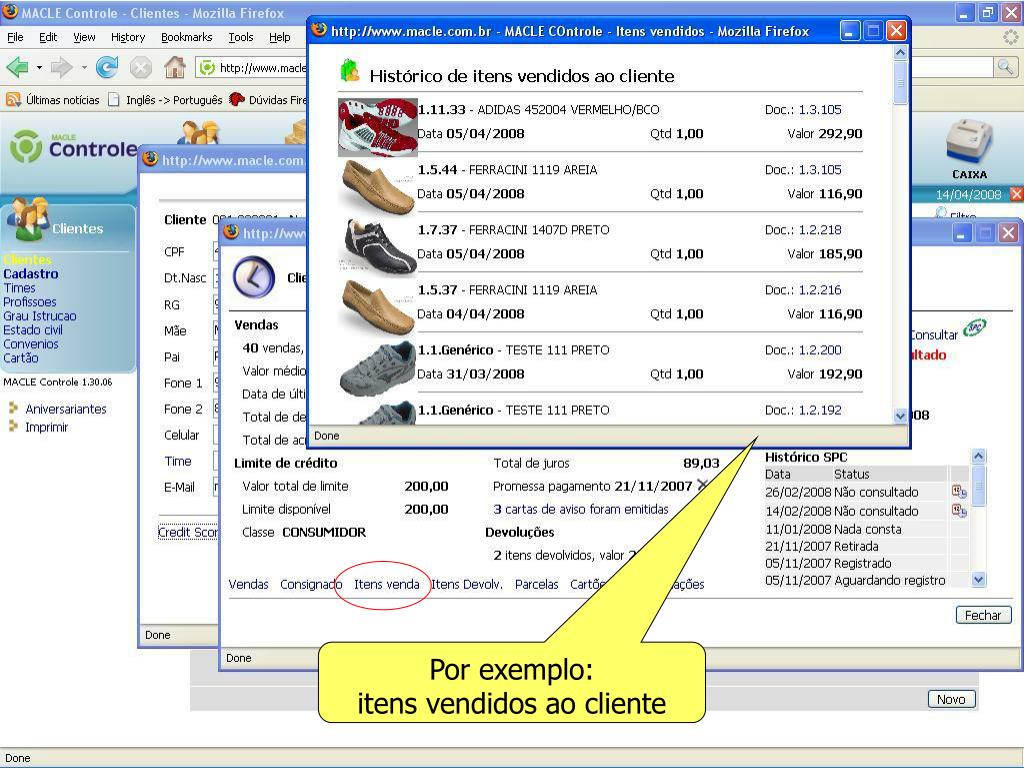
Task: Click the SPC icon on the 14/02/2008 row
Action: 959,511
